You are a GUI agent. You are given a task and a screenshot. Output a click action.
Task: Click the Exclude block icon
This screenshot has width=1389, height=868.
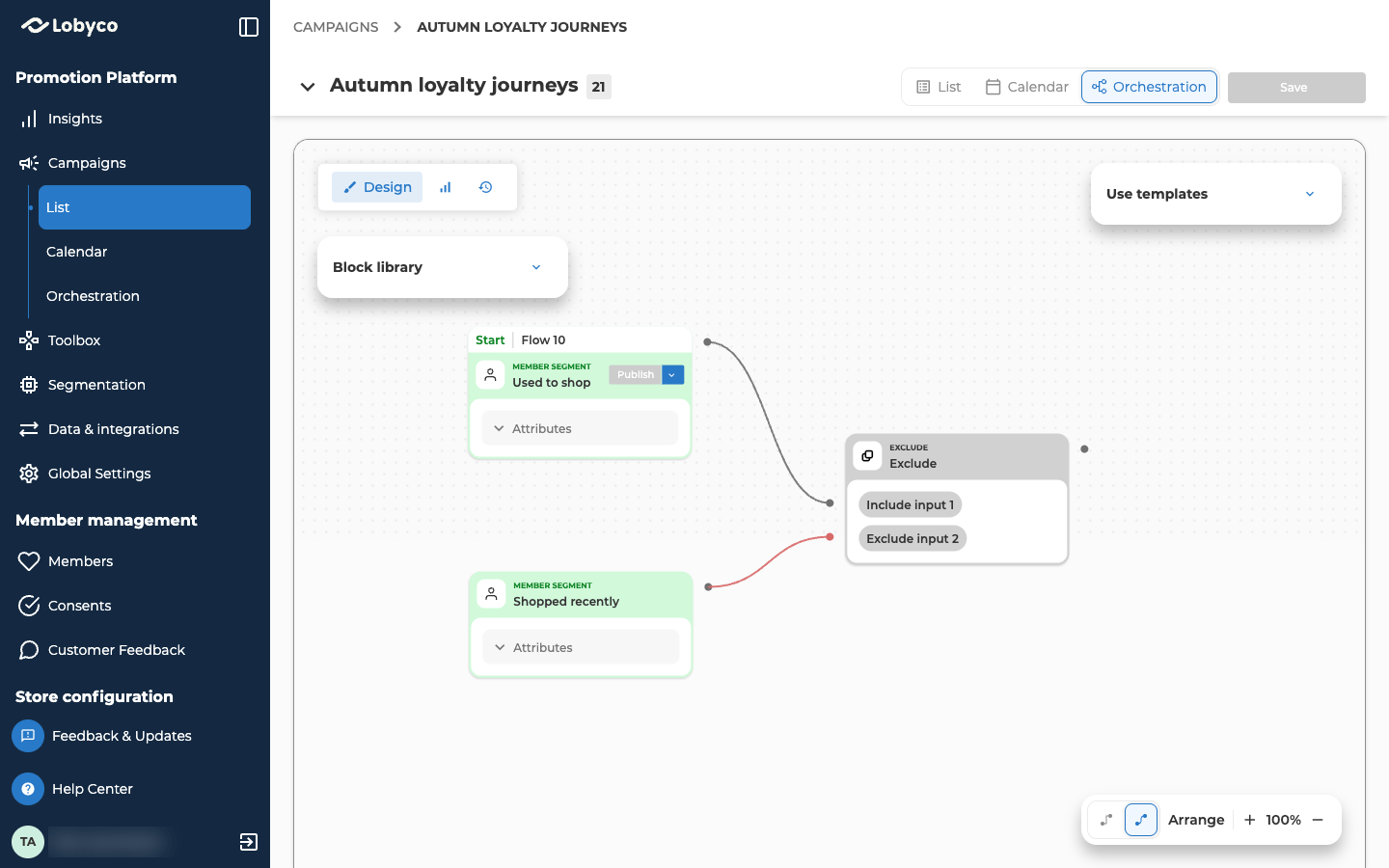[867, 456]
